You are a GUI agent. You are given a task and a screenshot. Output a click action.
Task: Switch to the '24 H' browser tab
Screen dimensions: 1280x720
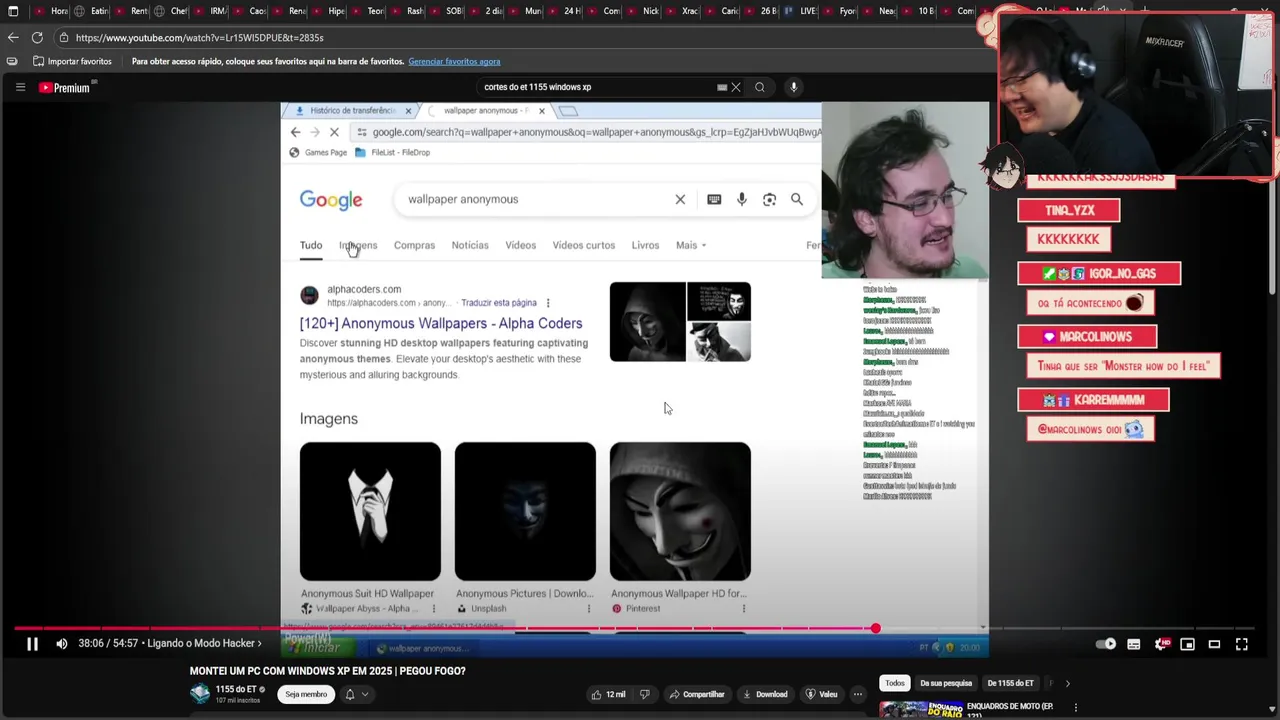pos(564,11)
